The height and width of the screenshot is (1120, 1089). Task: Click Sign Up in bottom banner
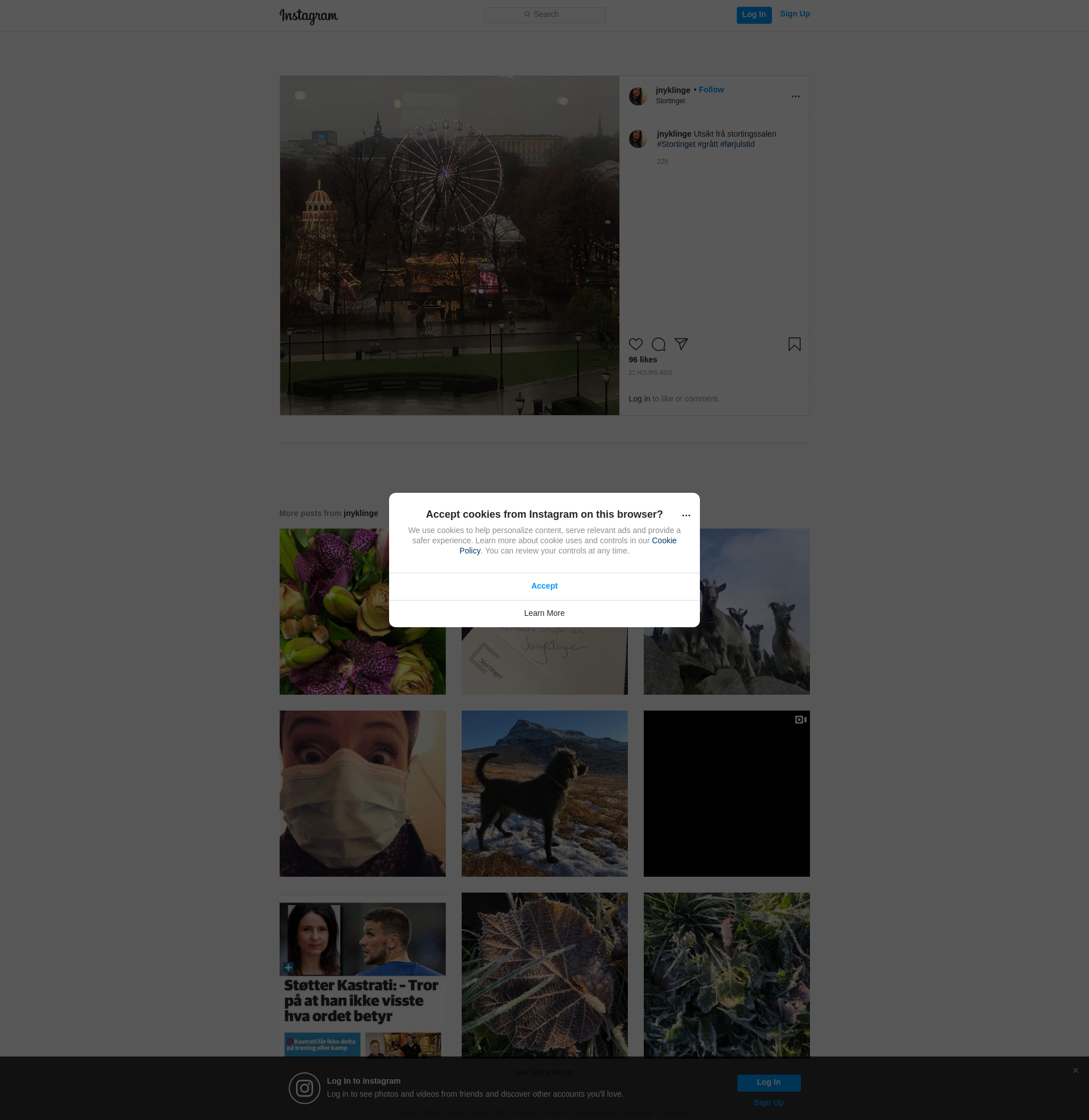pos(768,1102)
